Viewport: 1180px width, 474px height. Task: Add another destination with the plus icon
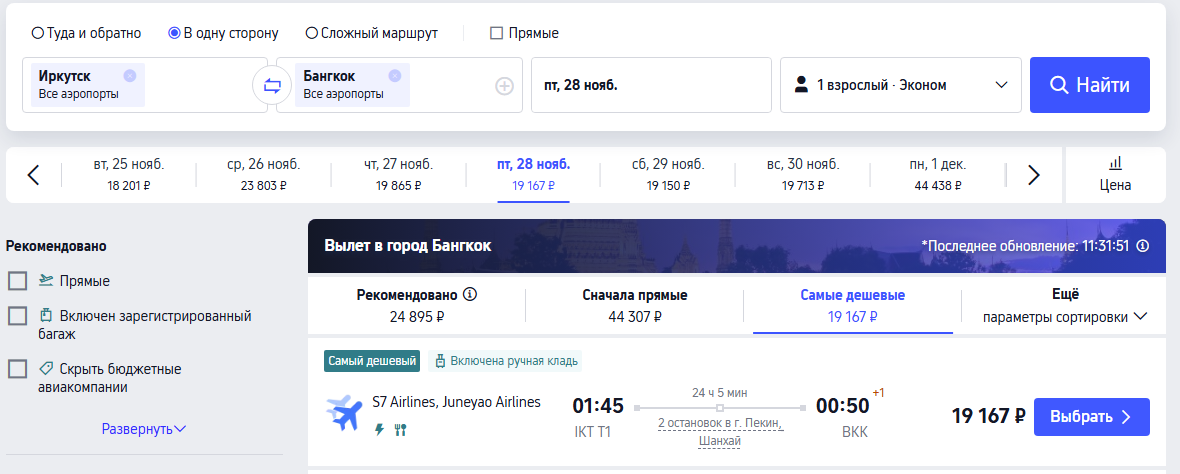503,87
